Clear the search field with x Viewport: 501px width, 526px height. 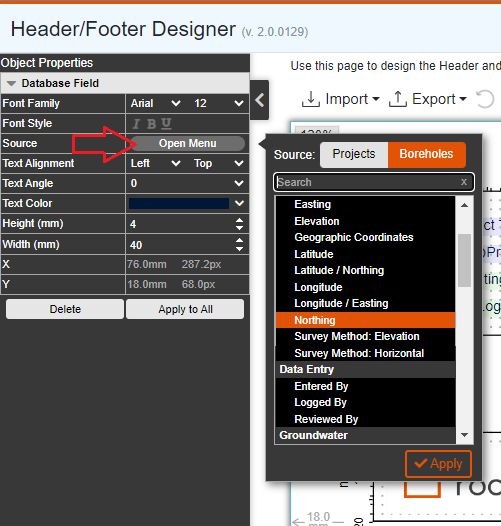pyautogui.click(x=464, y=182)
